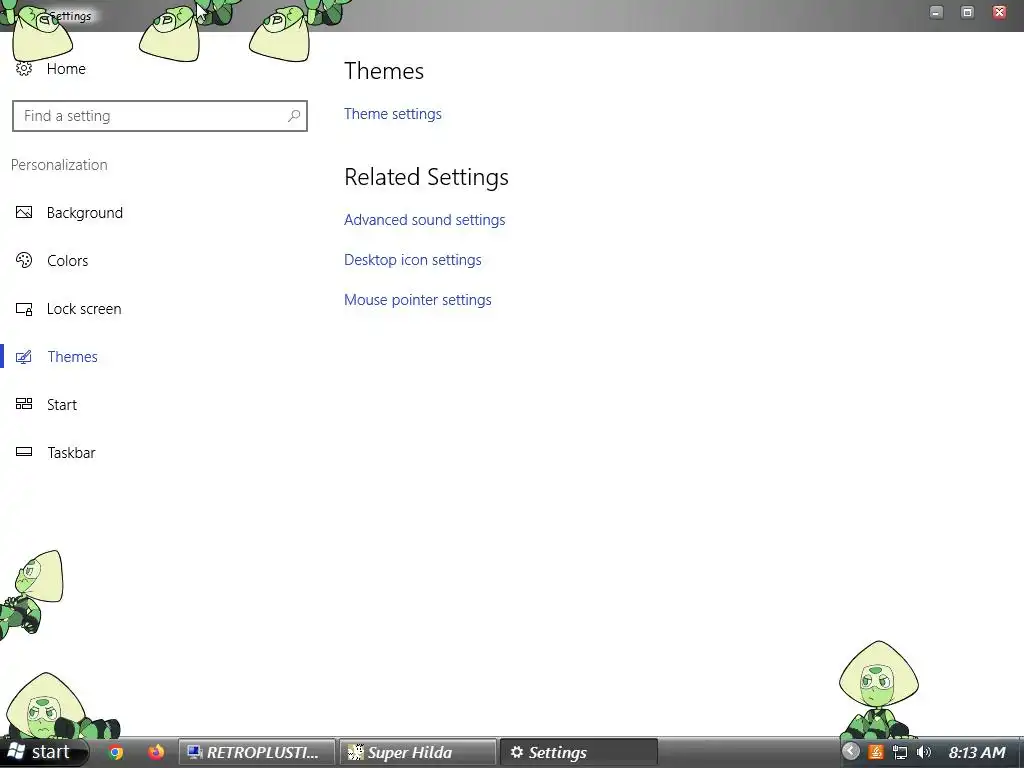The height and width of the screenshot is (768, 1024).
Task: Click the 8:13 AM clock
Action: pyautogui.click(x=977, y=752)
